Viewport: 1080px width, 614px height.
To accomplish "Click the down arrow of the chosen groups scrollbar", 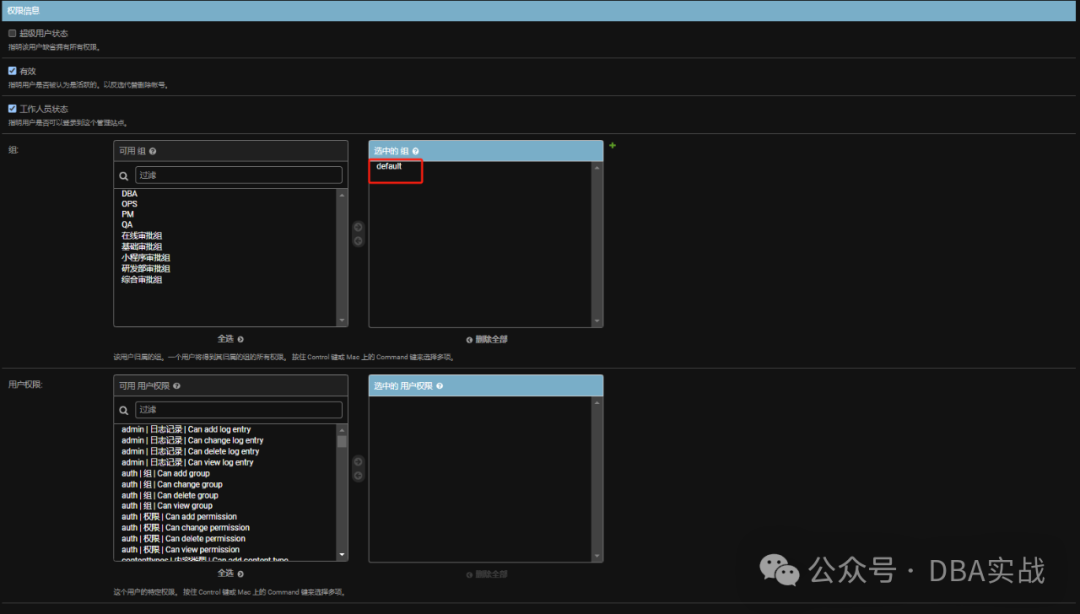I will (597, 321).
